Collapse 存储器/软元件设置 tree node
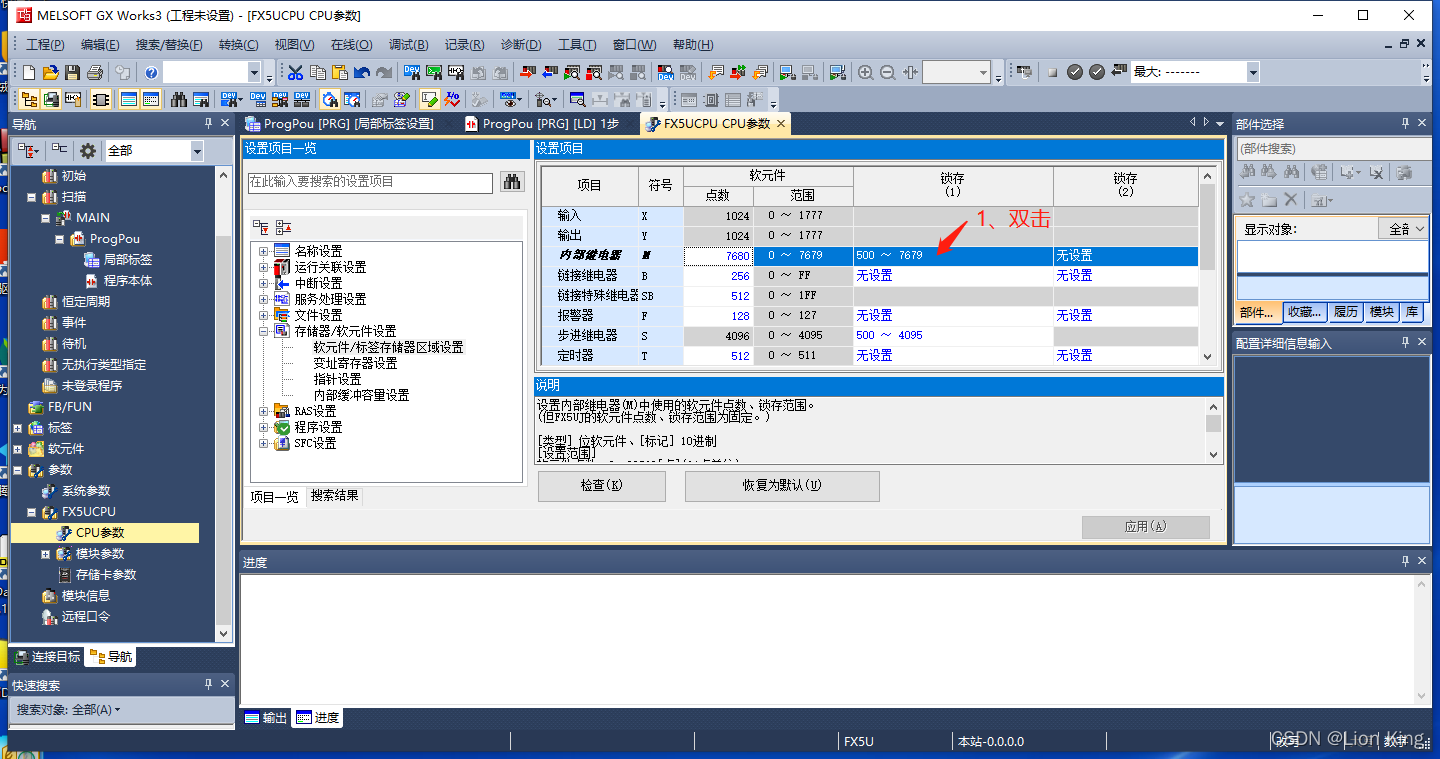The height and width of the screenshot is (759, 1440). coord(263,331)
